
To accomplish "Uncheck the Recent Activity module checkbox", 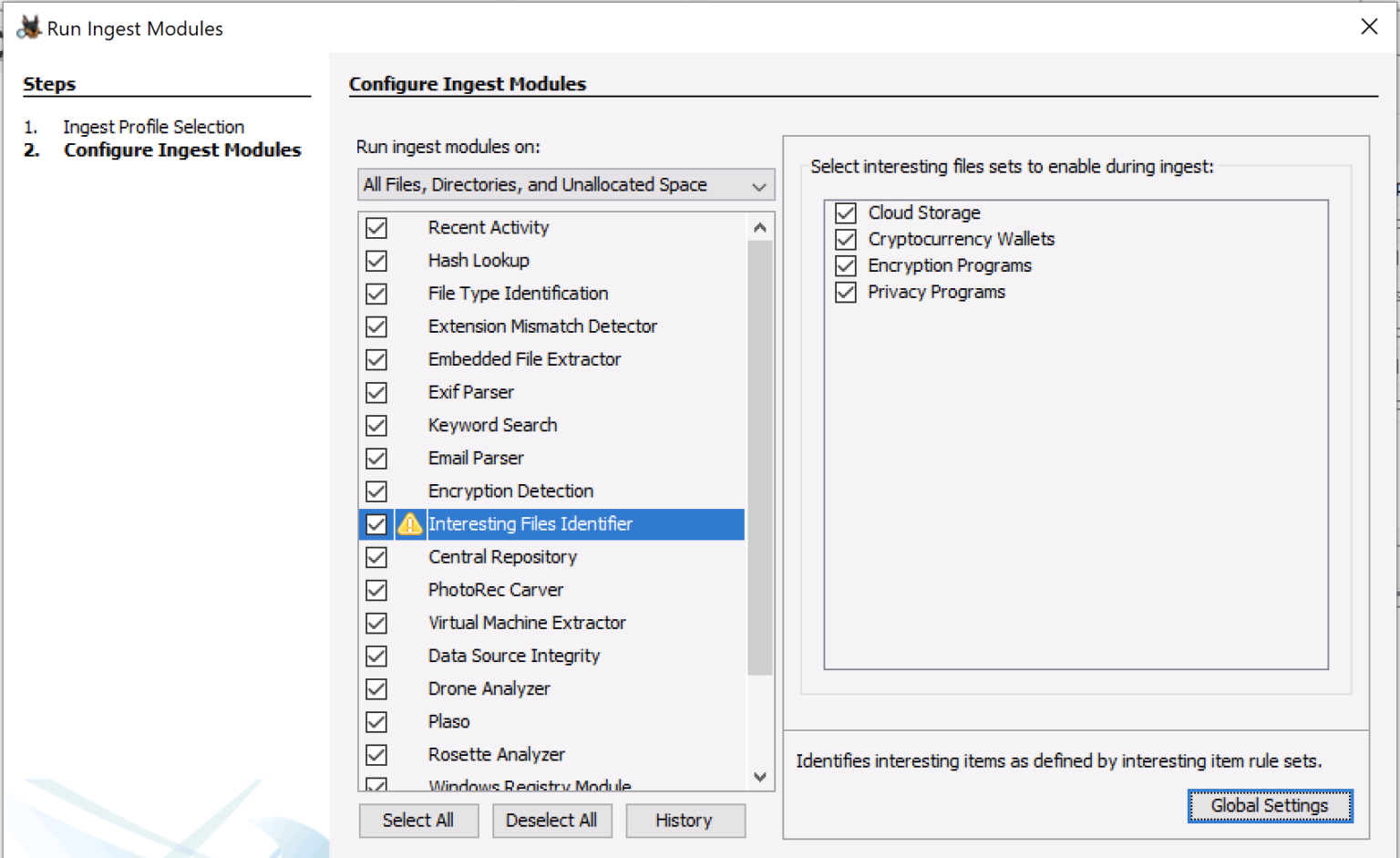I will pyautogui.click(x=376, y=228).
